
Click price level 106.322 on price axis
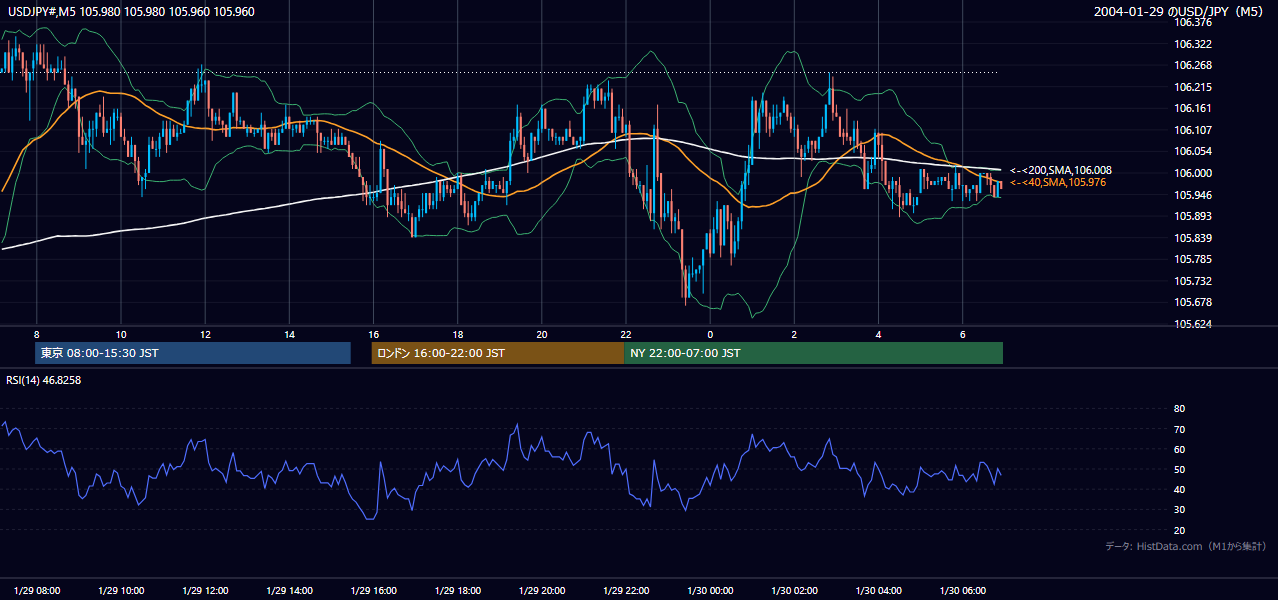(x=1192, y=44)
